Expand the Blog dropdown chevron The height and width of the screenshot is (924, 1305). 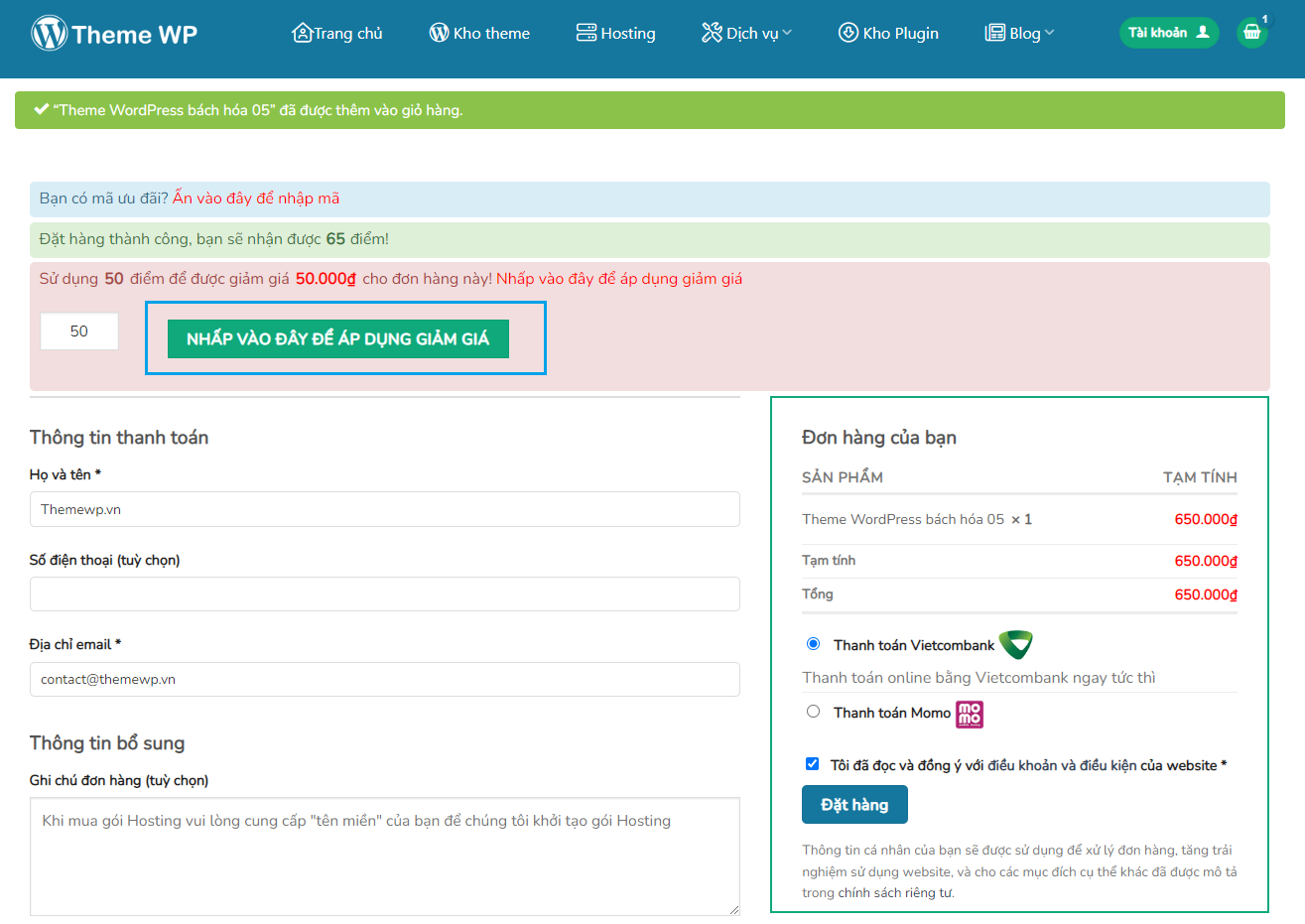[1050, 33]
